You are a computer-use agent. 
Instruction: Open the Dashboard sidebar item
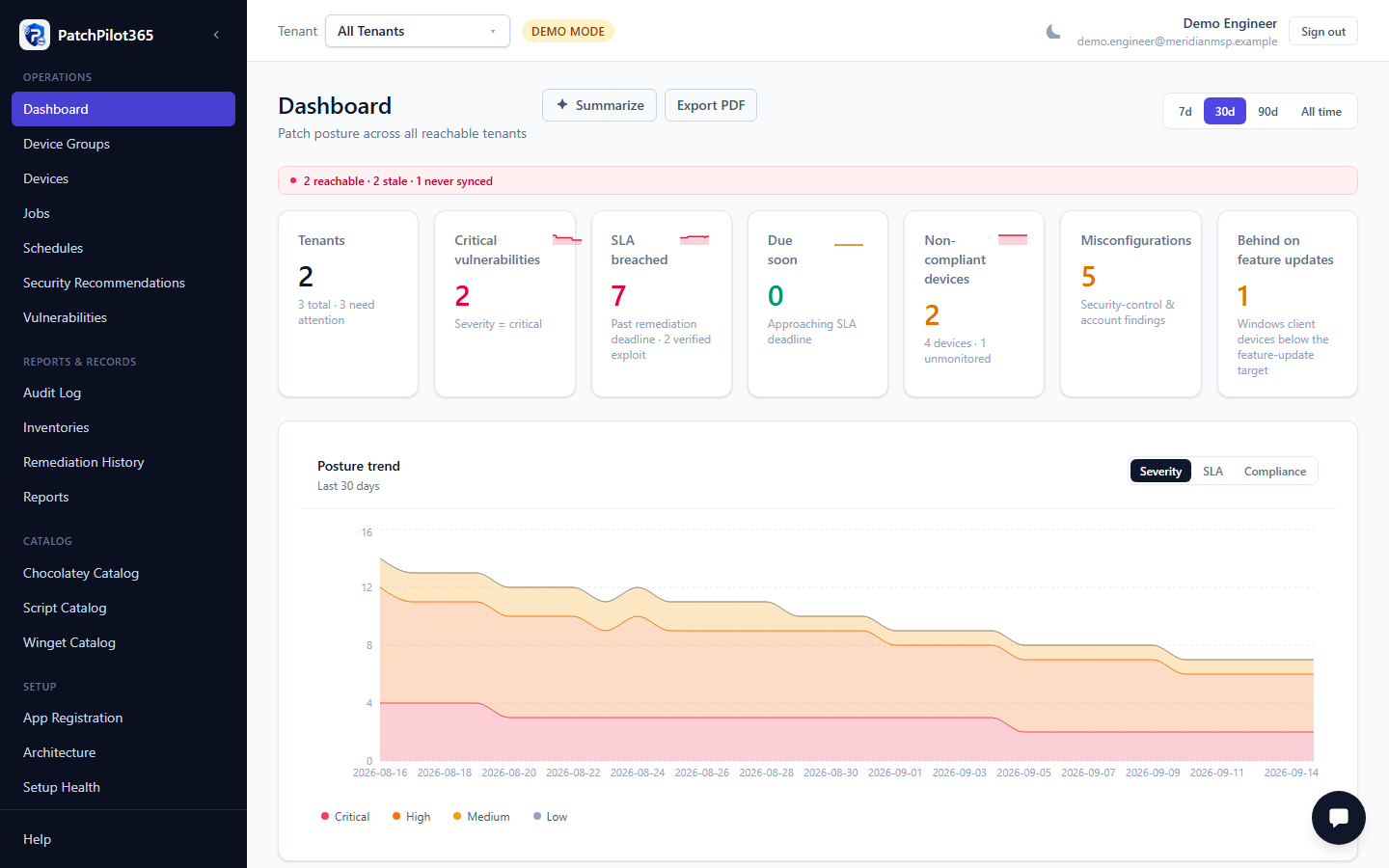(123, 109)
